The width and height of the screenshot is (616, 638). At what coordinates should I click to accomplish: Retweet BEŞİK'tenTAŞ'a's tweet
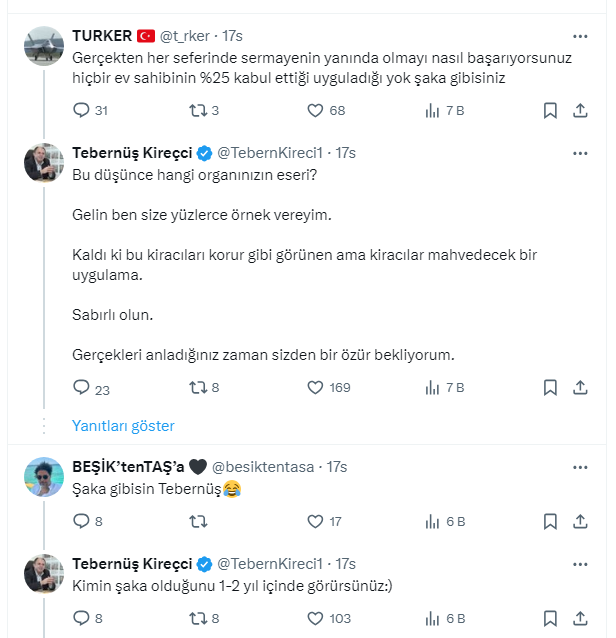198,521
